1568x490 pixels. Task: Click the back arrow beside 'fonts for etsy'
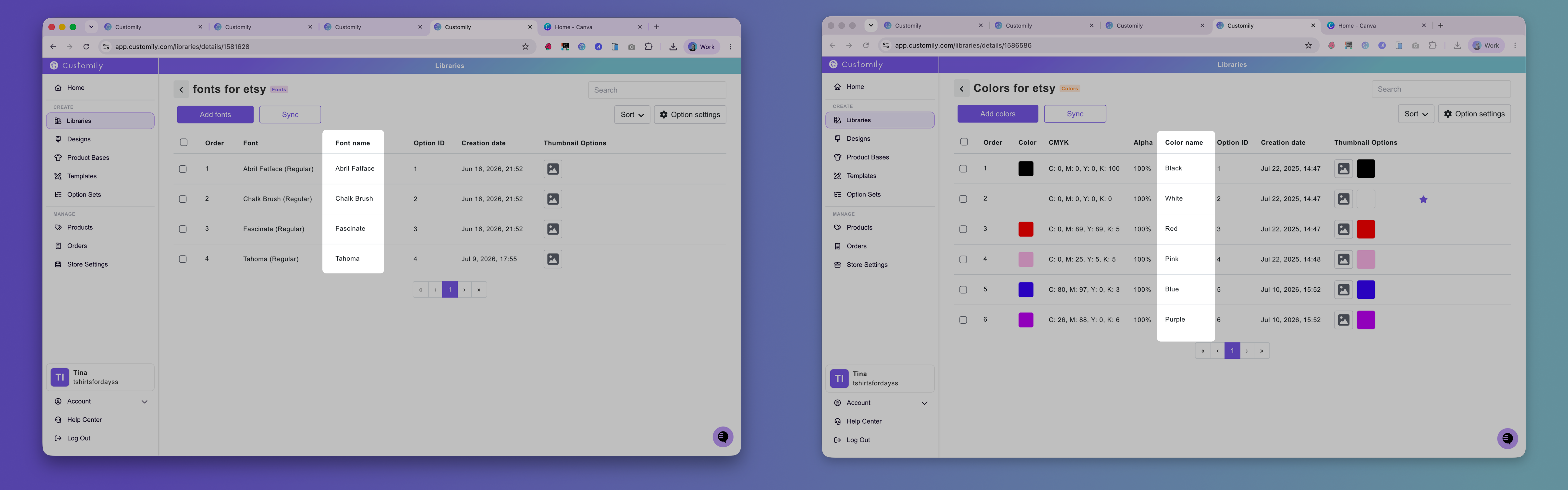tap(181, 89)
